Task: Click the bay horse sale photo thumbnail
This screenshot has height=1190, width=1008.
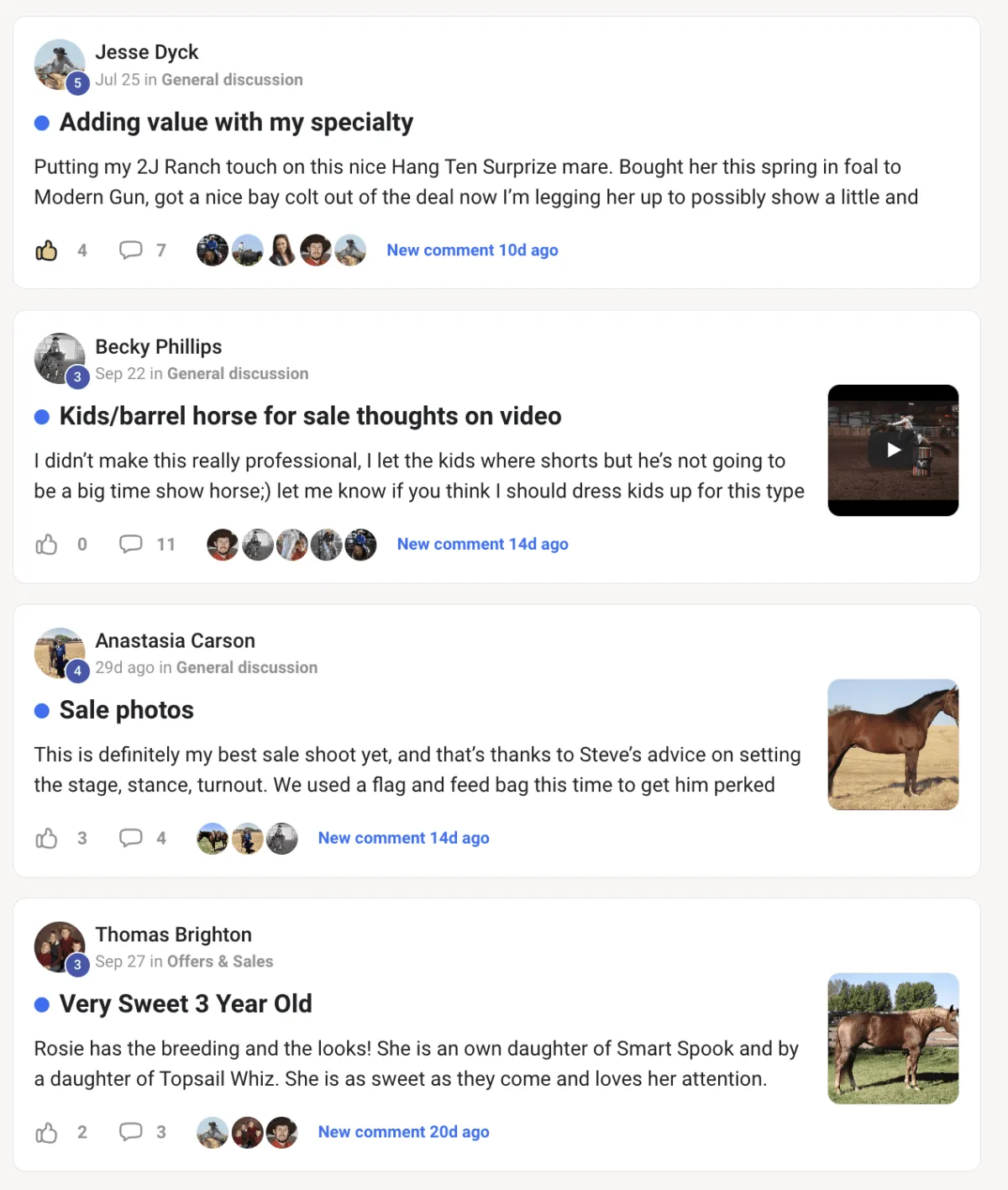Action: pos(893,745)
